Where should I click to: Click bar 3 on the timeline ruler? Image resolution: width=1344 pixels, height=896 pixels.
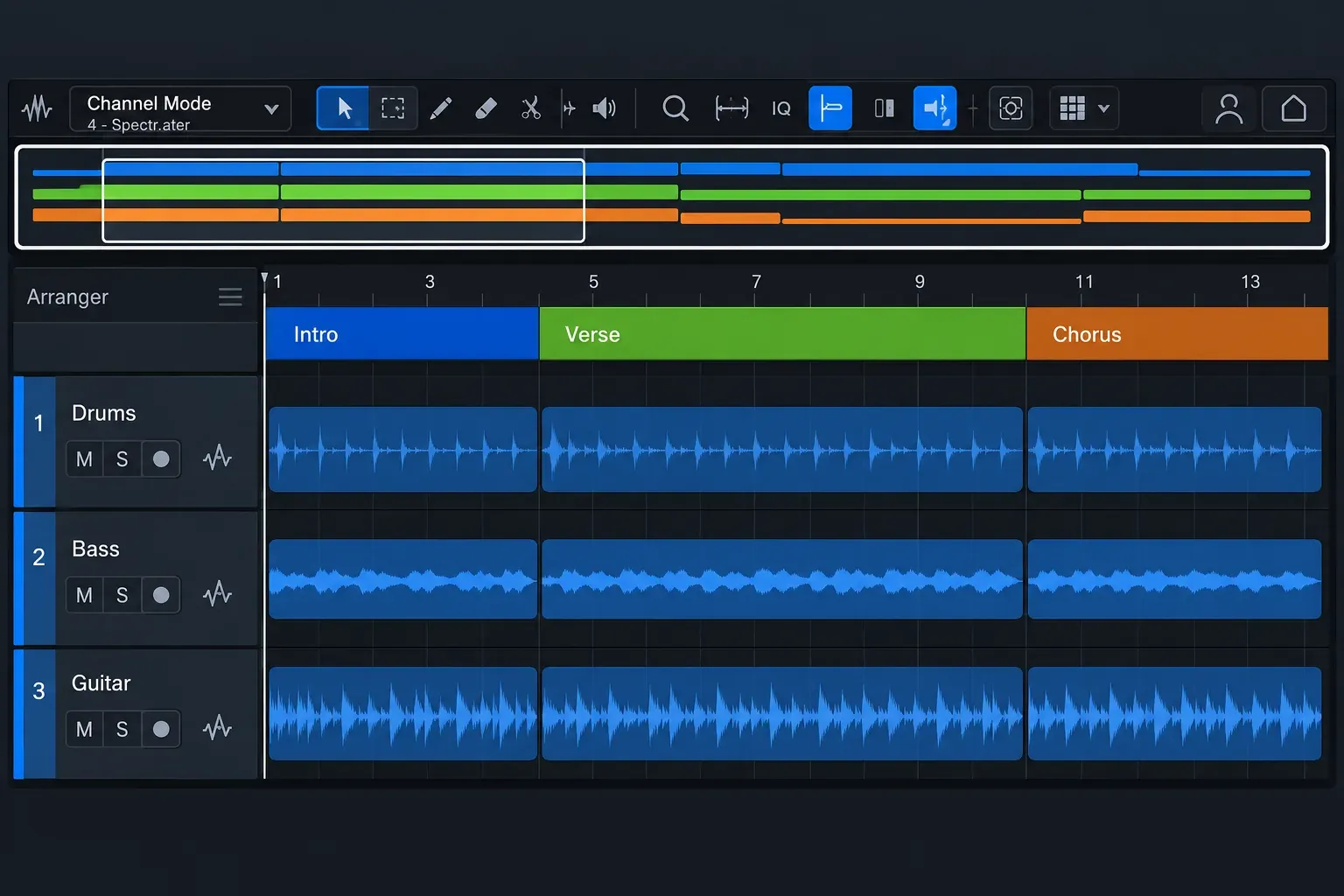430,282
